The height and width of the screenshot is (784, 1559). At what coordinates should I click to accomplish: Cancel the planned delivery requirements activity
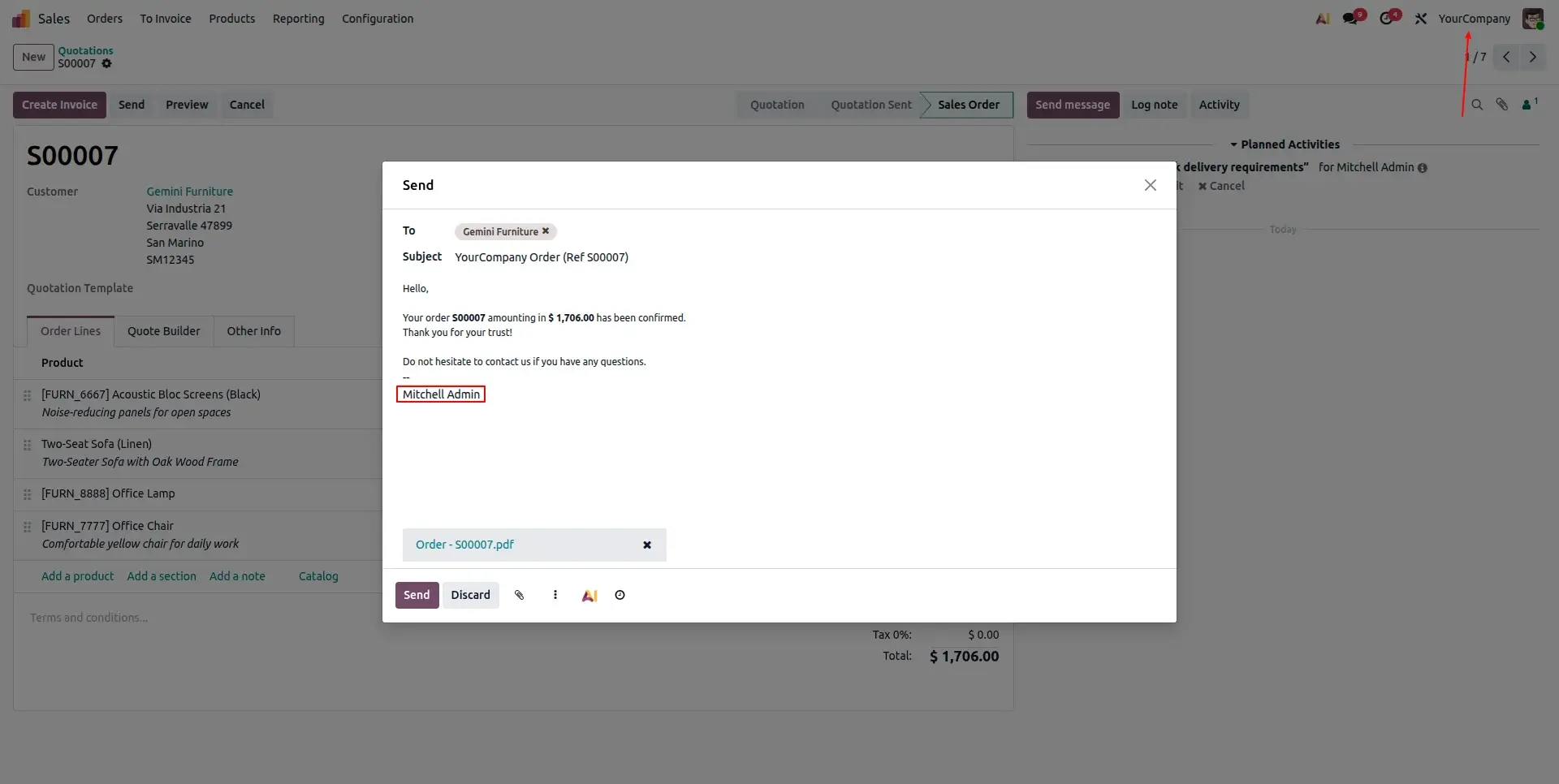click(1221, 186)
